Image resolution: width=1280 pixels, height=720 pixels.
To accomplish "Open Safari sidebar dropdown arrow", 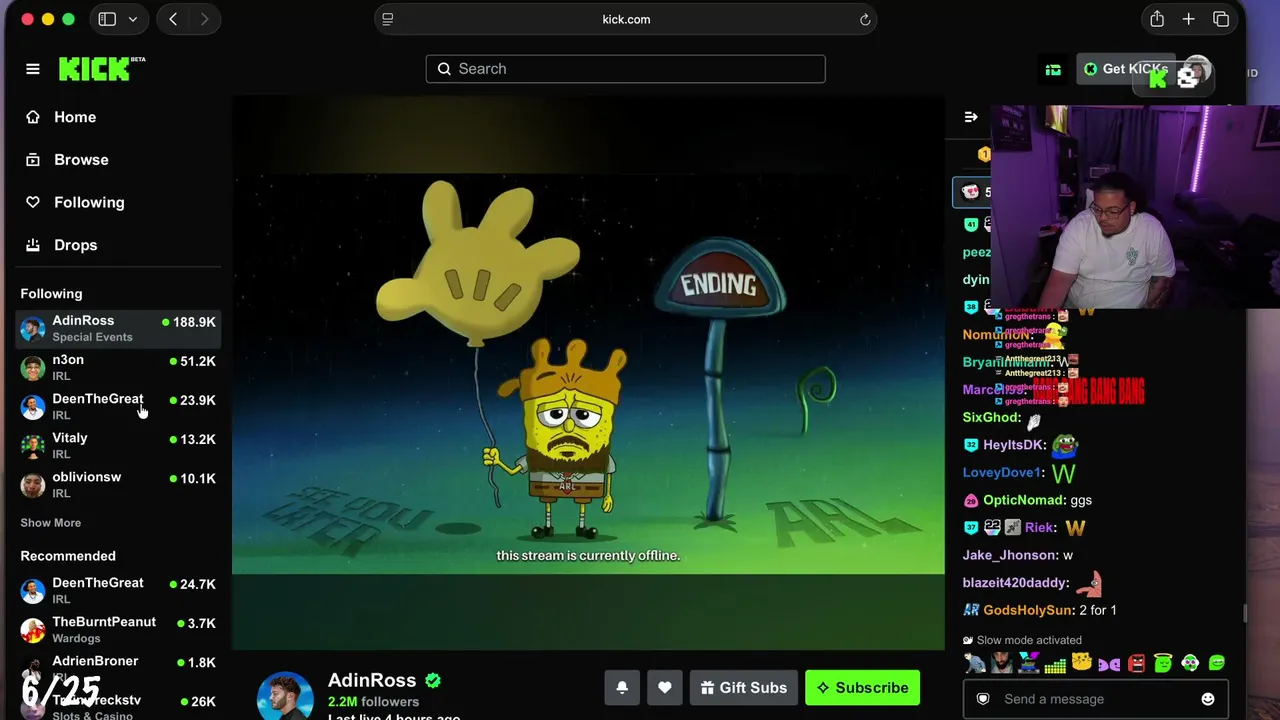I will [x=133, y=19].
